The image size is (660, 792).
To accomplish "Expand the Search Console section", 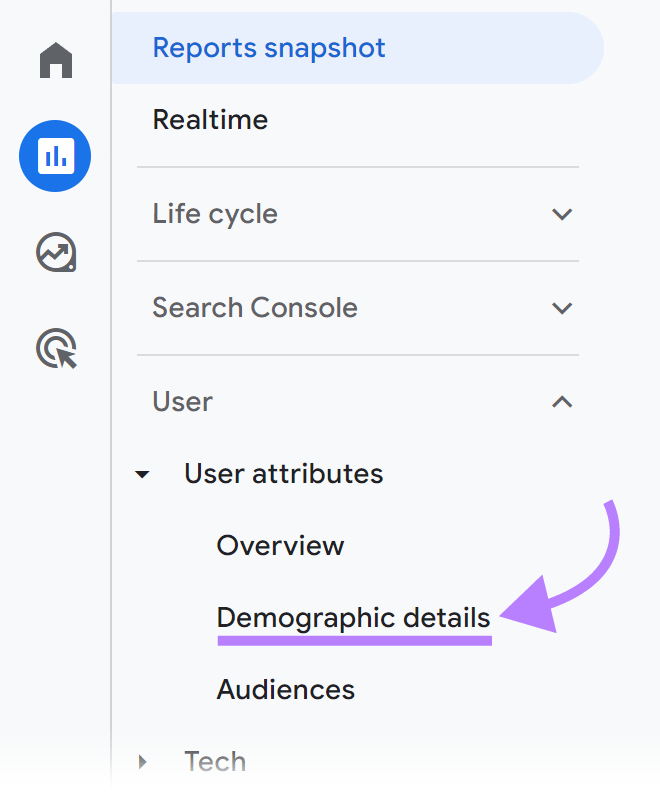I will pyautogui.click(x=255, y=308).
